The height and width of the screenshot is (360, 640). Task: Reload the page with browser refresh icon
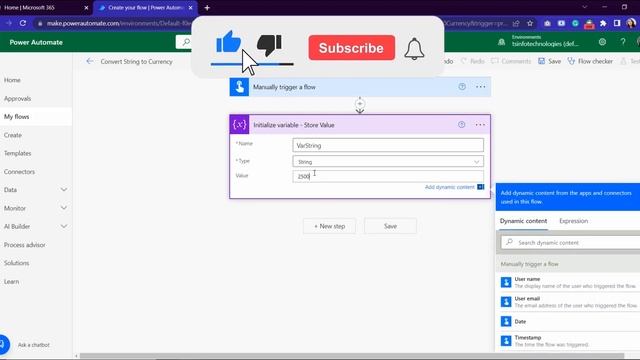(x=23, y=23)
